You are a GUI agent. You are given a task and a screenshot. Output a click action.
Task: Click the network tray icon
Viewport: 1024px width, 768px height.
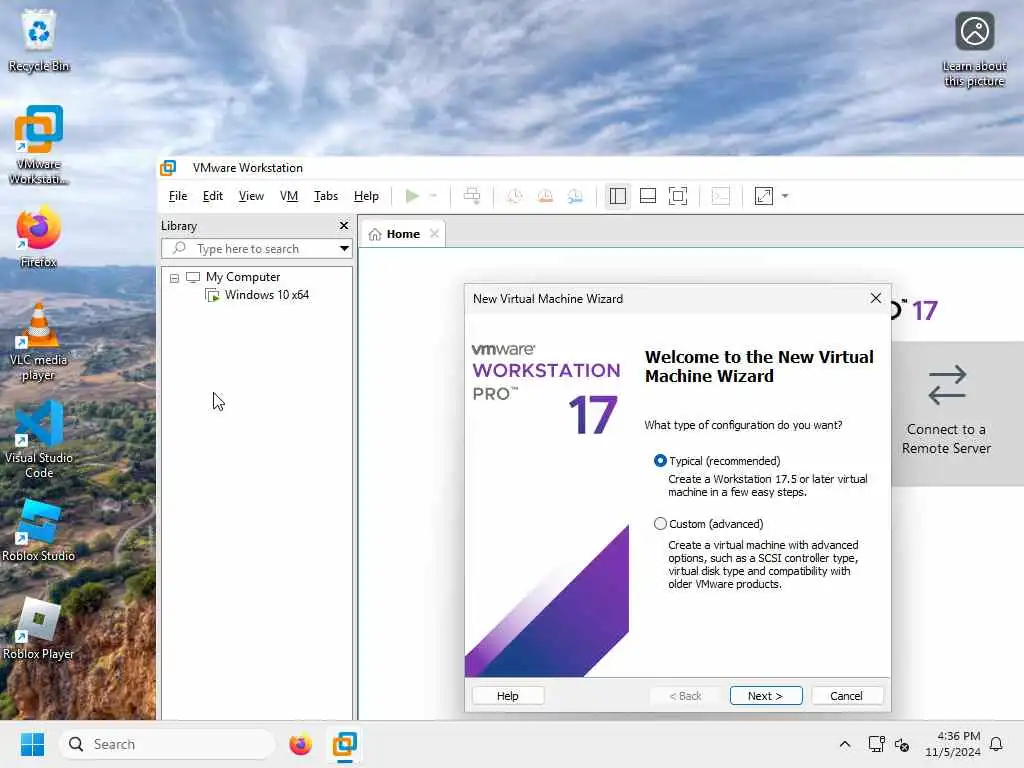coord(876,744)
